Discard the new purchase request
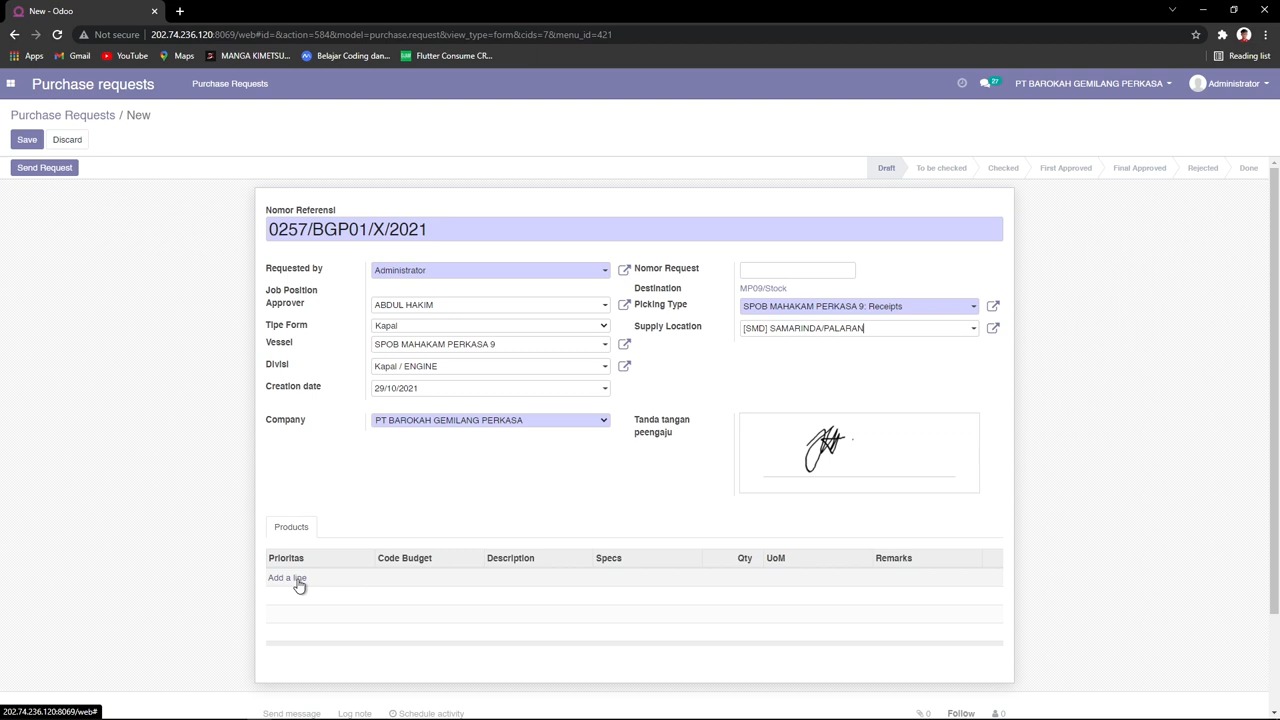Image resolution: width=1280 pixels, height=720 pixels. (x=67, y=140)
